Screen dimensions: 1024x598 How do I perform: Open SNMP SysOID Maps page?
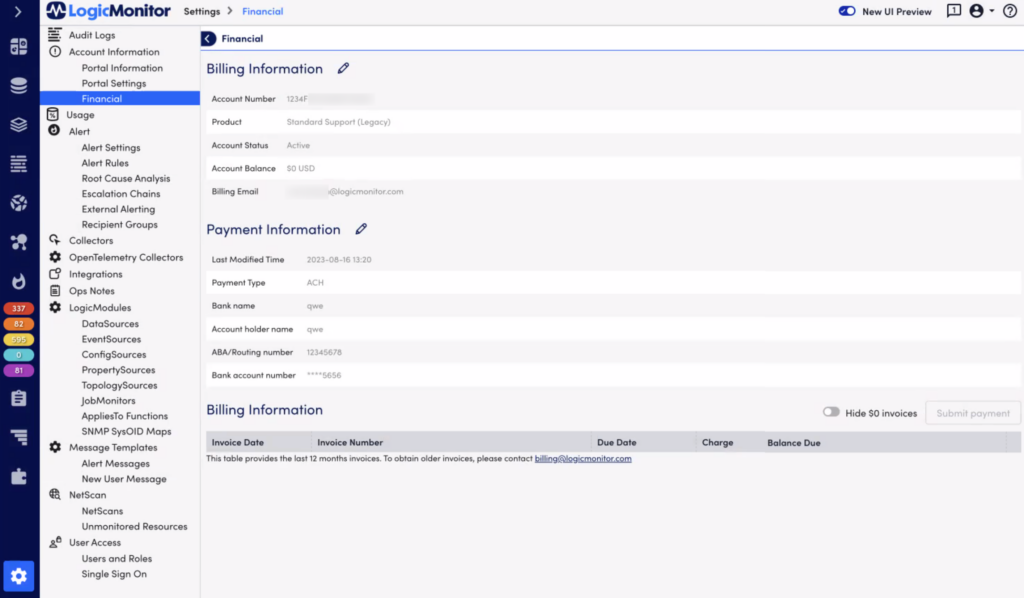[126, 432]
